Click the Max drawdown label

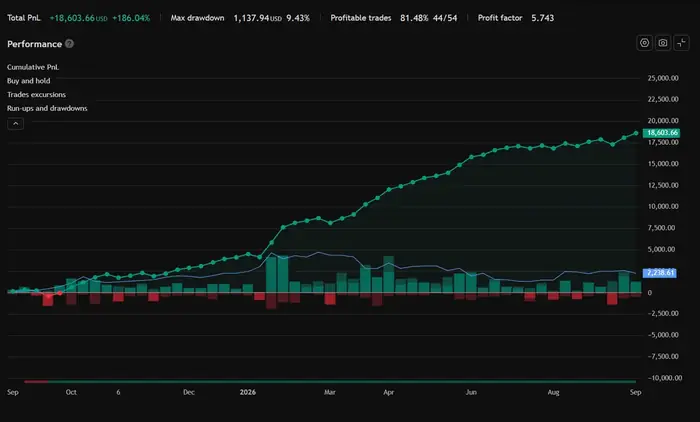coord(197,18)
